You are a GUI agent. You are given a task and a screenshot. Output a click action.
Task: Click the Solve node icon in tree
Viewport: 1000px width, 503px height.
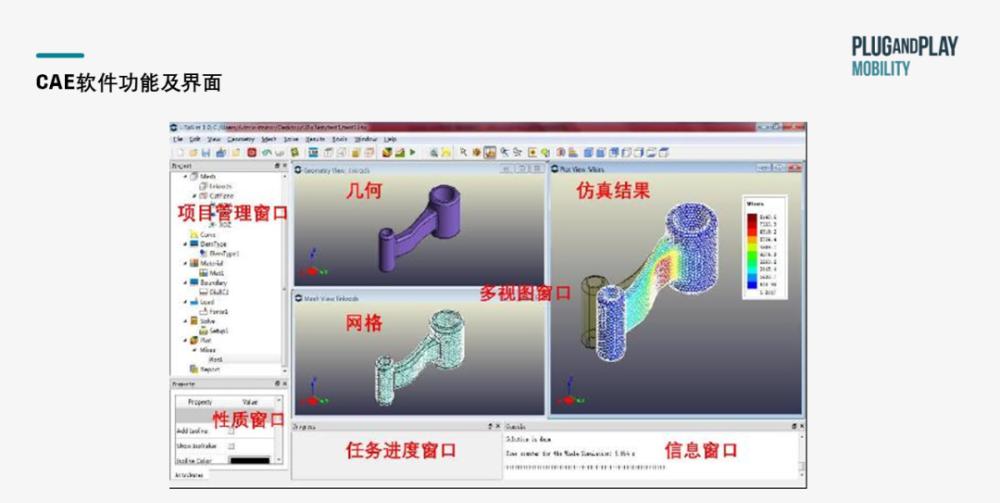coord(194,321)
